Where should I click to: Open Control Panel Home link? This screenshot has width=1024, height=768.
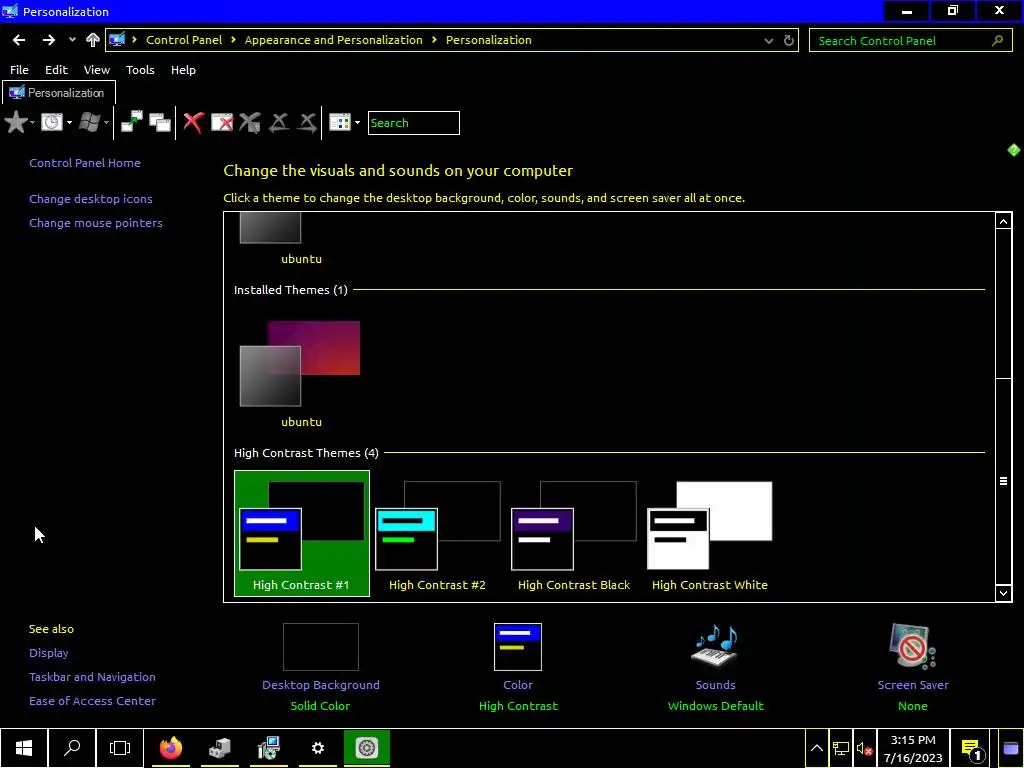(x=85, y=163)
